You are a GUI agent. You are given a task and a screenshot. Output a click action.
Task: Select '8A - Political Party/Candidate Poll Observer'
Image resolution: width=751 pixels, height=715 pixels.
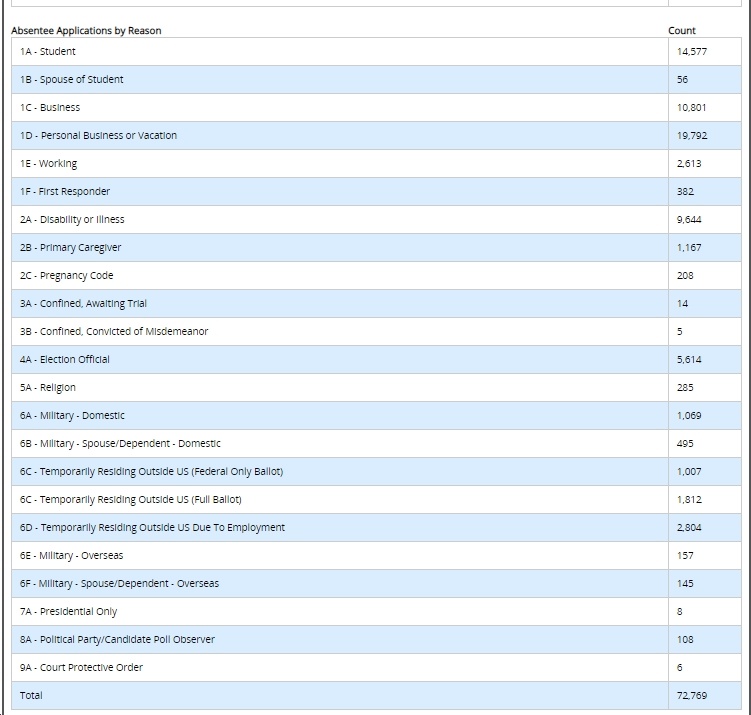[117, 640]
